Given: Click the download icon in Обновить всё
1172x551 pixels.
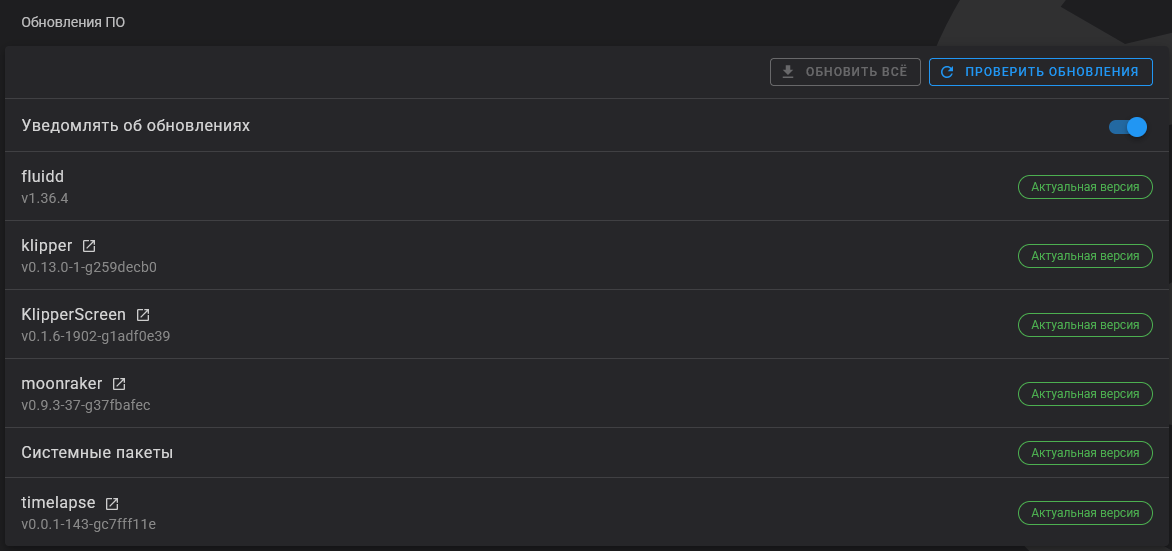Looking at the screenshot, I should point(787,72).
